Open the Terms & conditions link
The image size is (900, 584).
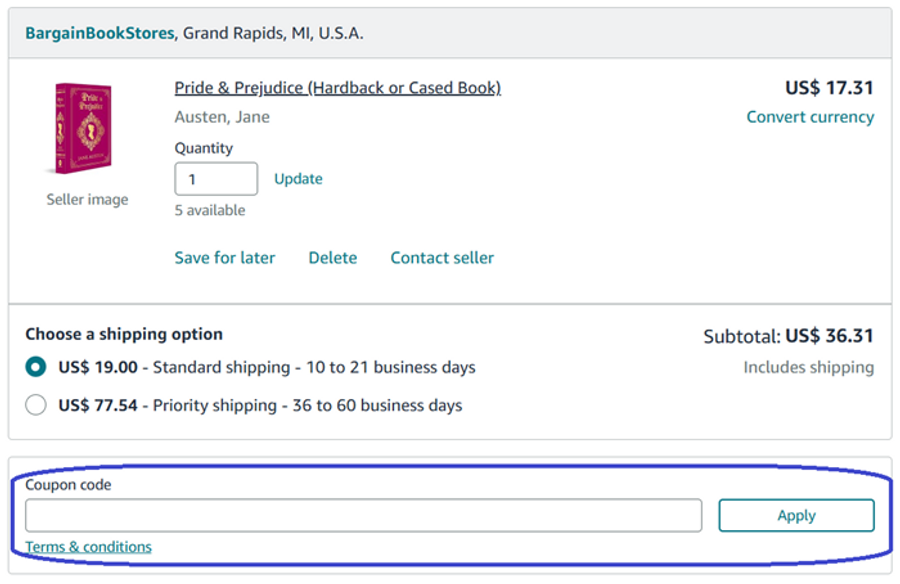pyautogui.click(x=88, y=547)
